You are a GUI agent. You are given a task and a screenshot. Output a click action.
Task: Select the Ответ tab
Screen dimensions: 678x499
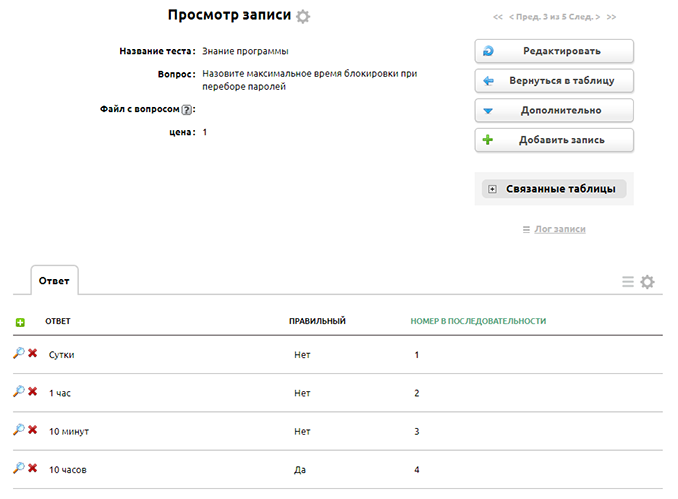pyautogui.click(x=54, y=281)
